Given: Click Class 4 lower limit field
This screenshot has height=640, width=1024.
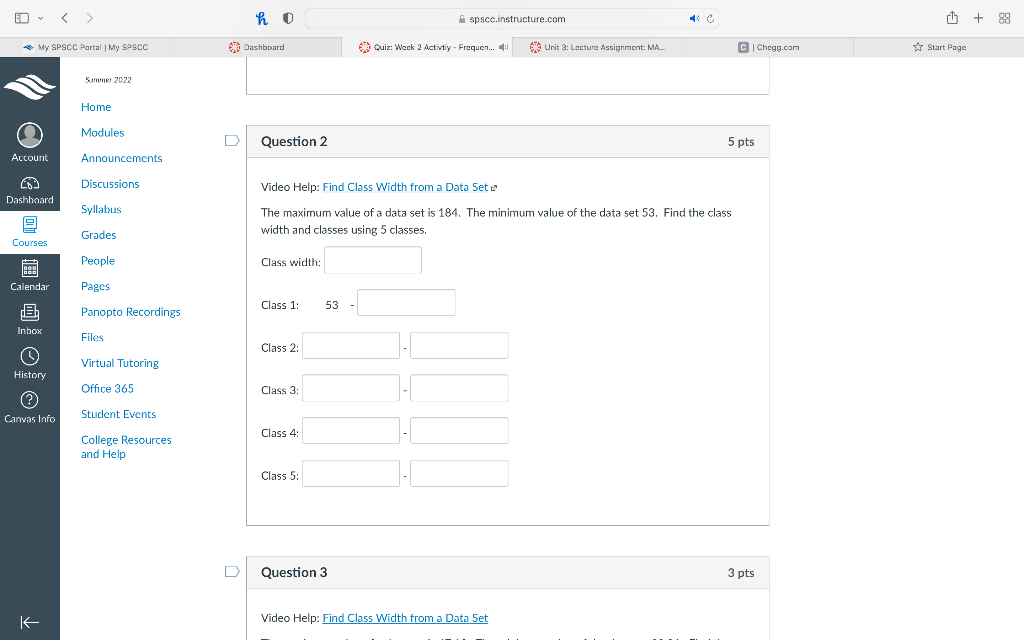Looking at the screenshot, I should pyautogui.click(x=351, y=430).
